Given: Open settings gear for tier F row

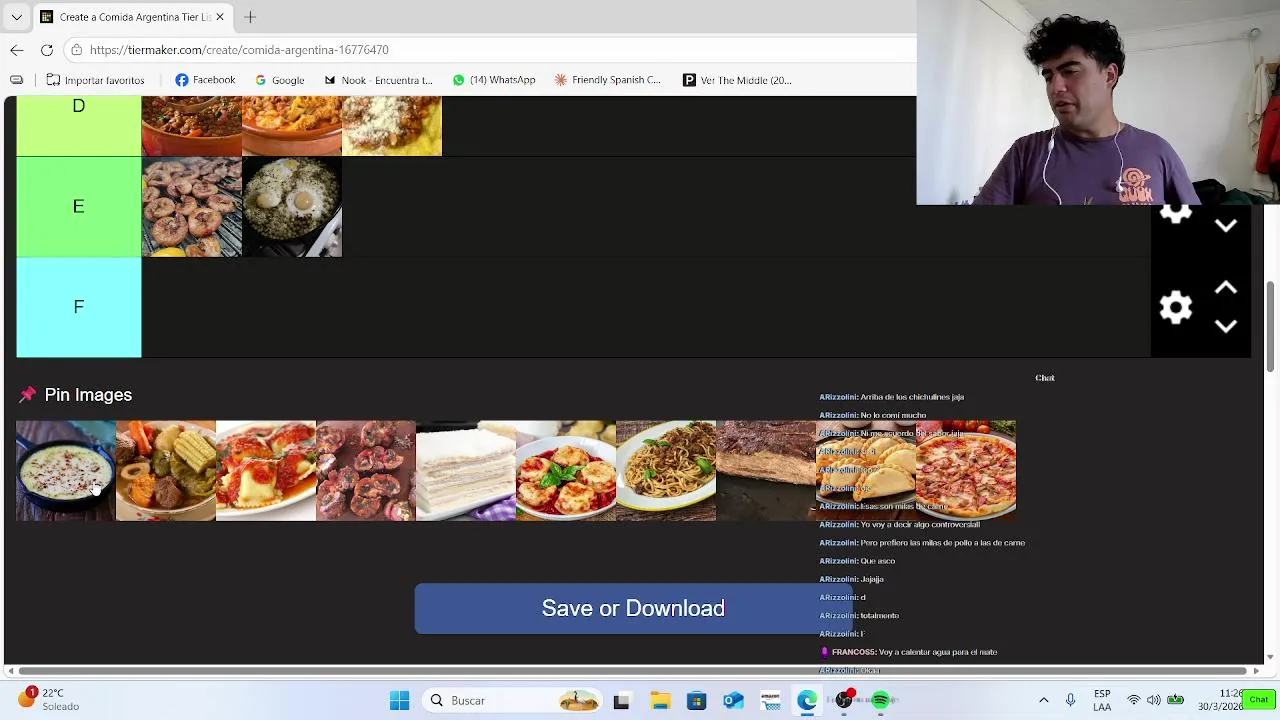Looking at the screenshot, I should 1176,307.
